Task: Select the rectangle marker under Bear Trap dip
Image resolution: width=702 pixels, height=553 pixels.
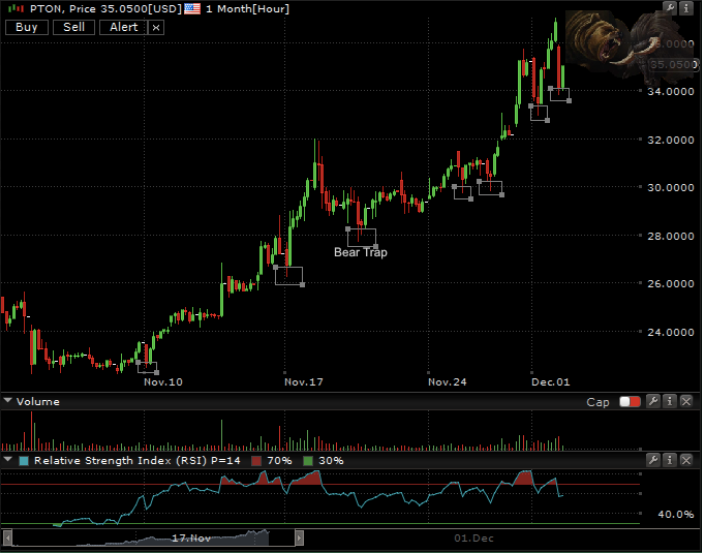Action: click(x=362, y=238)
